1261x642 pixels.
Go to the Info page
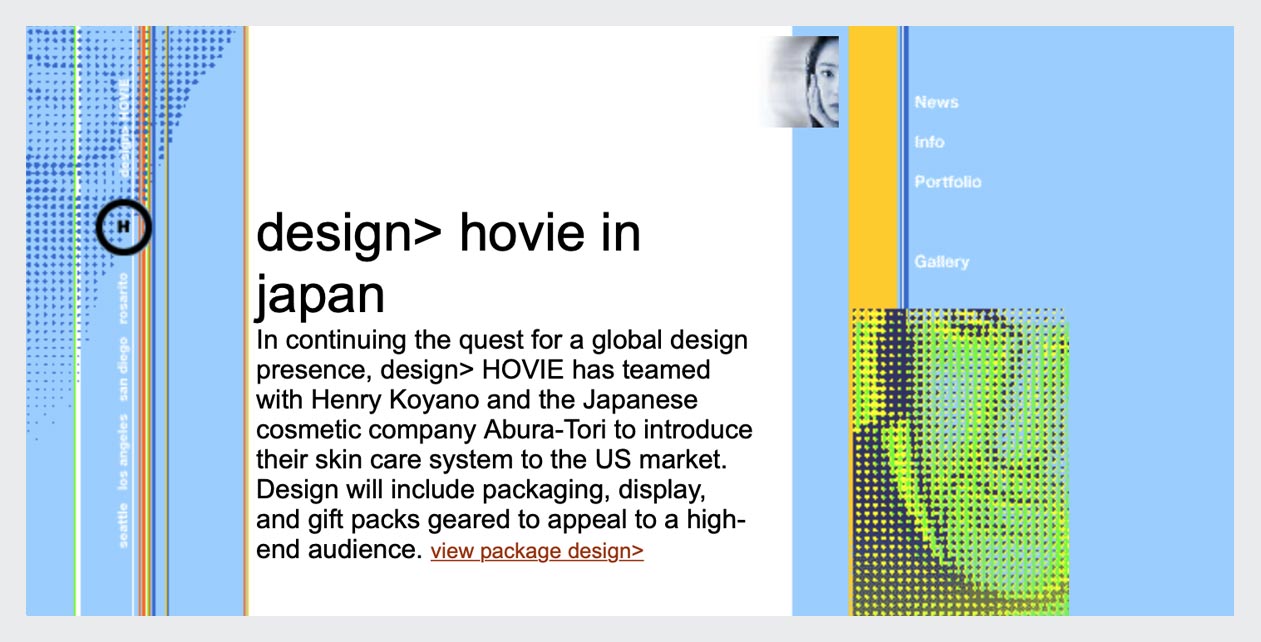tap(929, 142)
